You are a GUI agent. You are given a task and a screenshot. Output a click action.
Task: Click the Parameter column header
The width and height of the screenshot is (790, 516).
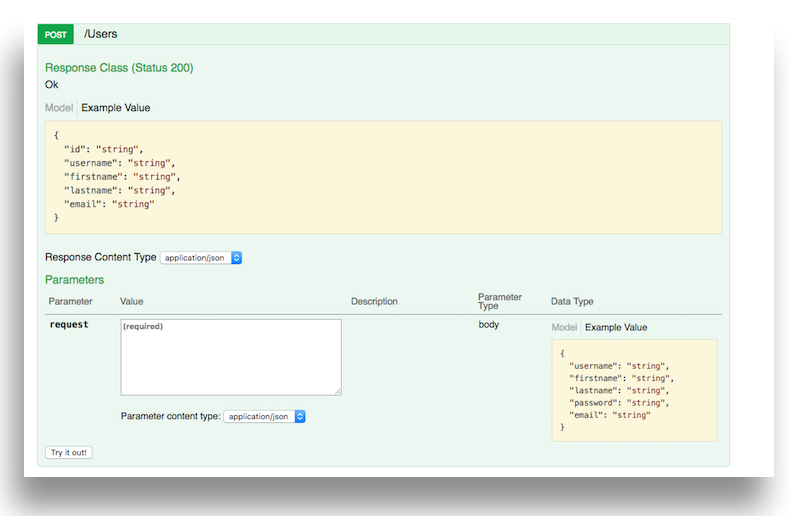point(71,301)
